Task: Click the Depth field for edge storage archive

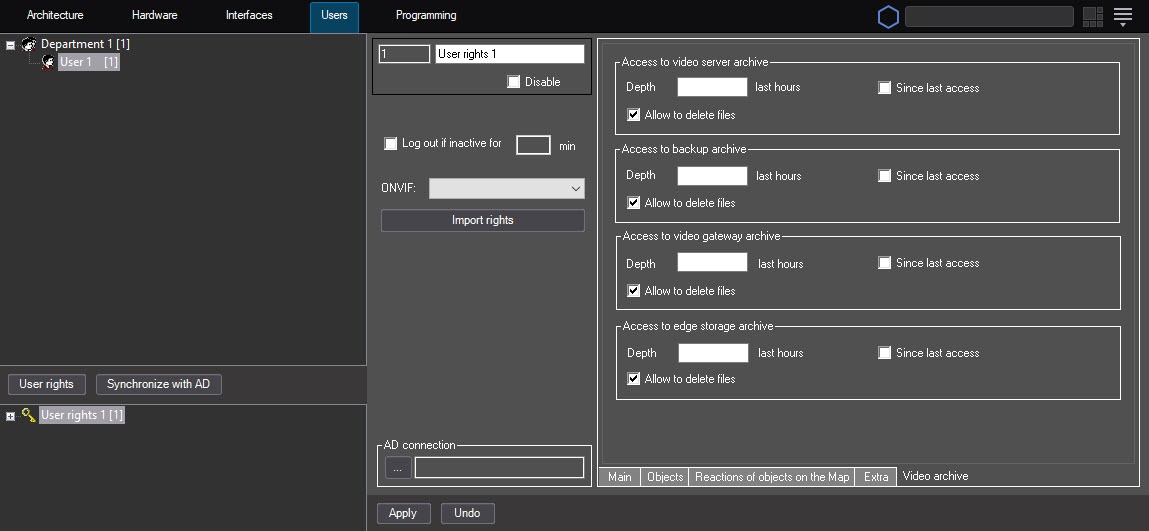Action: 713,353
